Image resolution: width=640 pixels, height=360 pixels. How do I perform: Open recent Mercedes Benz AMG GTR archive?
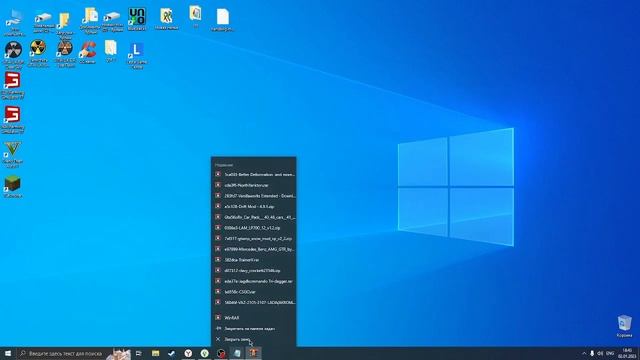254,249
